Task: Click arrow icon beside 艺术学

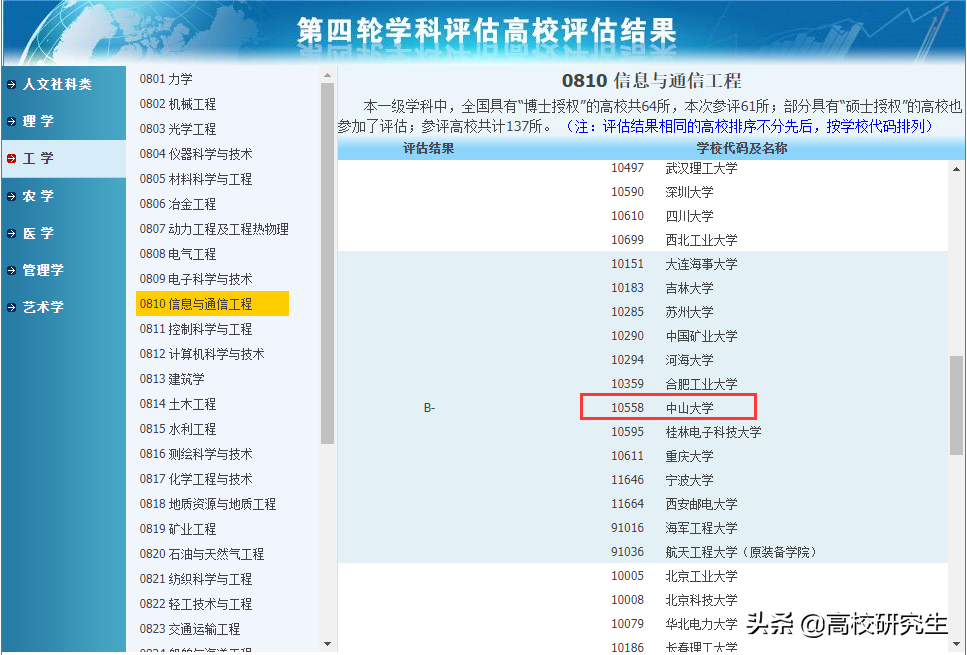Action: click(10, 307)
